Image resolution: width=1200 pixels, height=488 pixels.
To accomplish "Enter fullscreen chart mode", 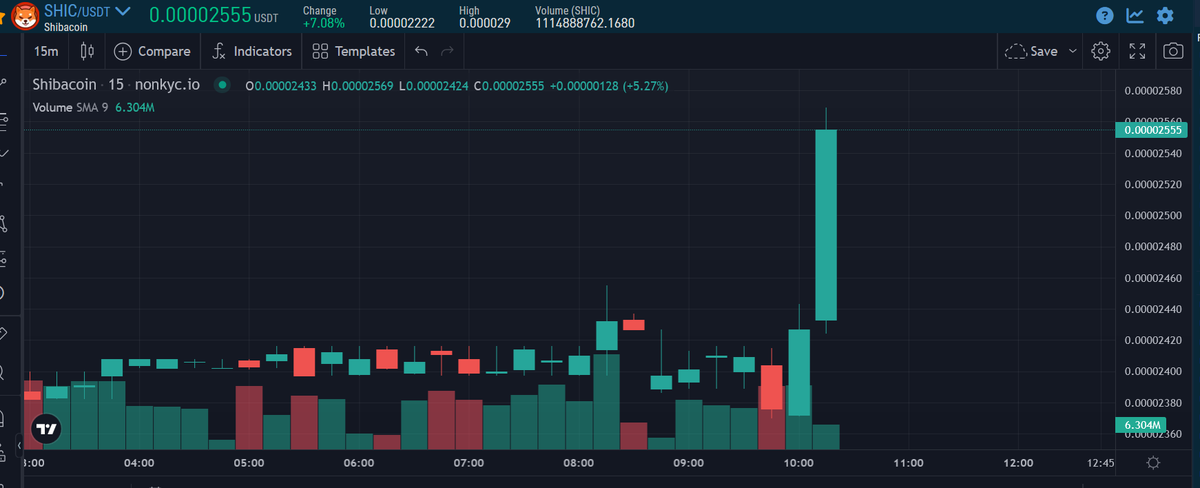I will click(x=1137, y=51).
